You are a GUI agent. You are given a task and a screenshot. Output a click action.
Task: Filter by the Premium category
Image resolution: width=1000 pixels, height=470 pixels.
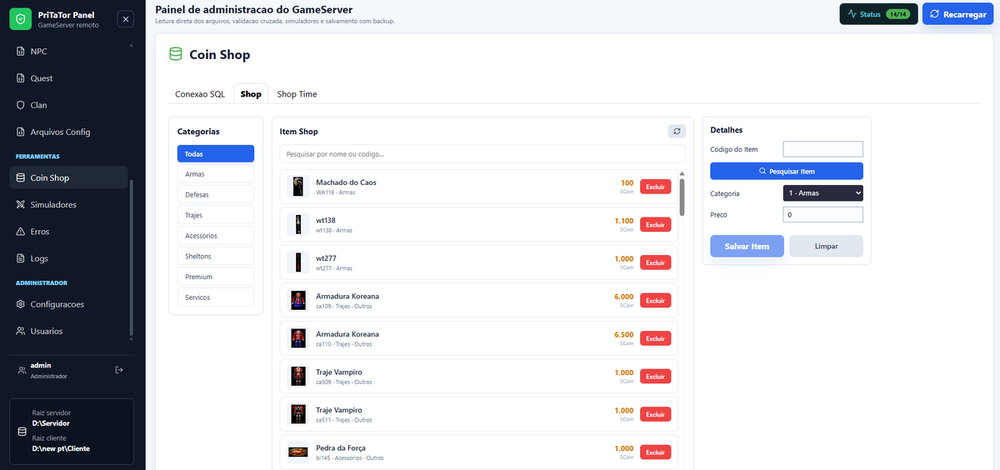216,277
